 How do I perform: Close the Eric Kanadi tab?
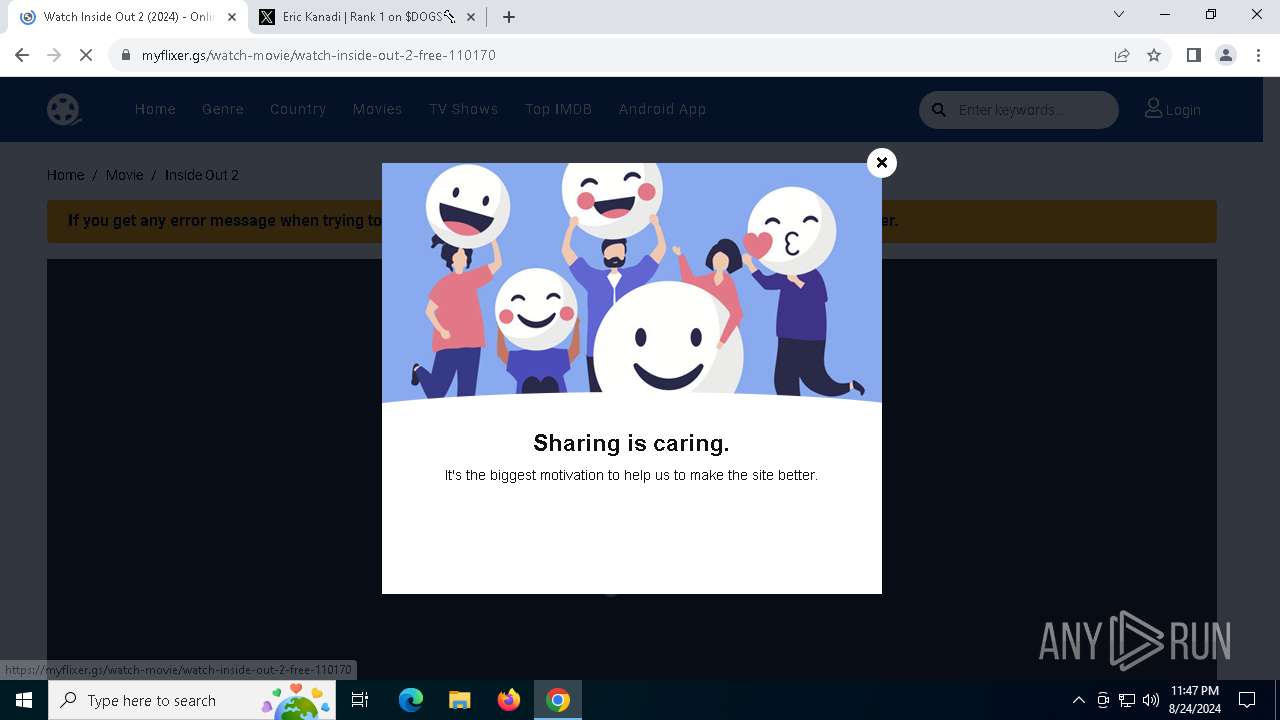tap(471, 17)
